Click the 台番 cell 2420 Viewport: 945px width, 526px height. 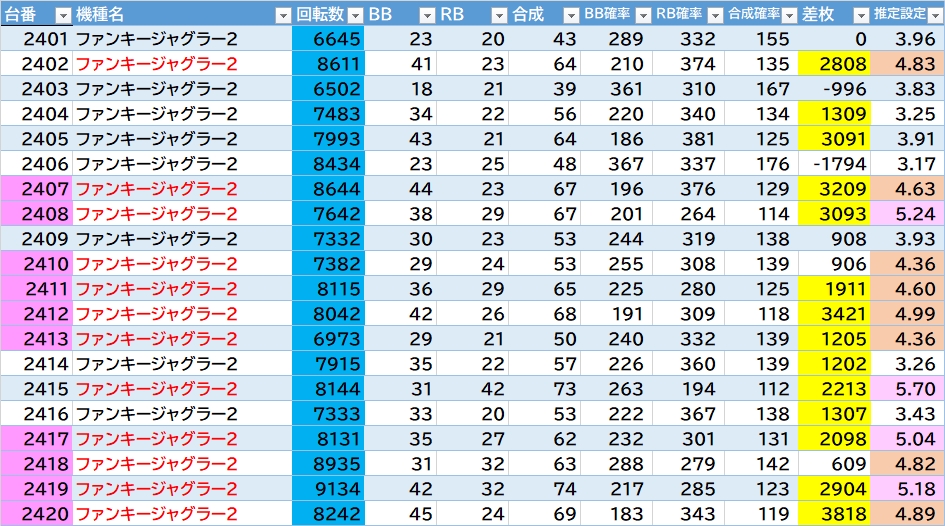(36, 514)
